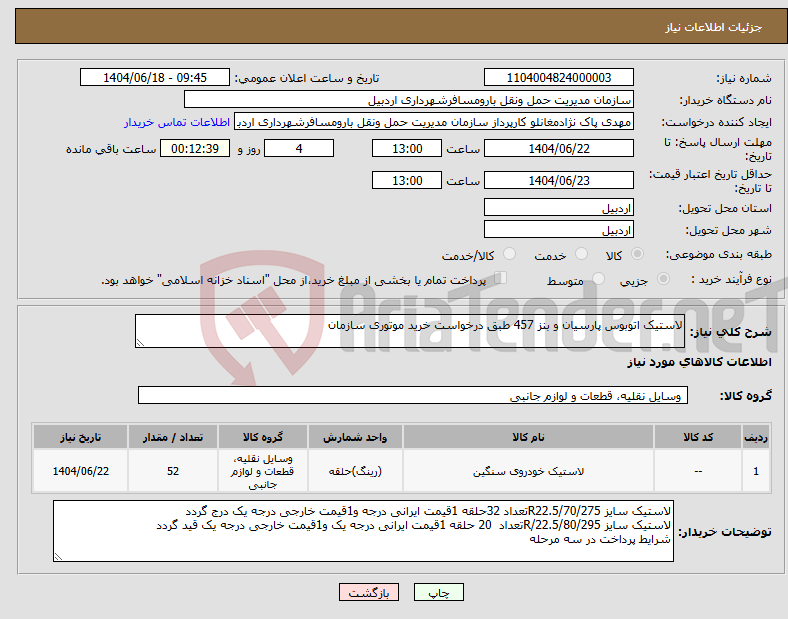
Task: Select the جزیی purchase type radio
Action: pos(663,279)
